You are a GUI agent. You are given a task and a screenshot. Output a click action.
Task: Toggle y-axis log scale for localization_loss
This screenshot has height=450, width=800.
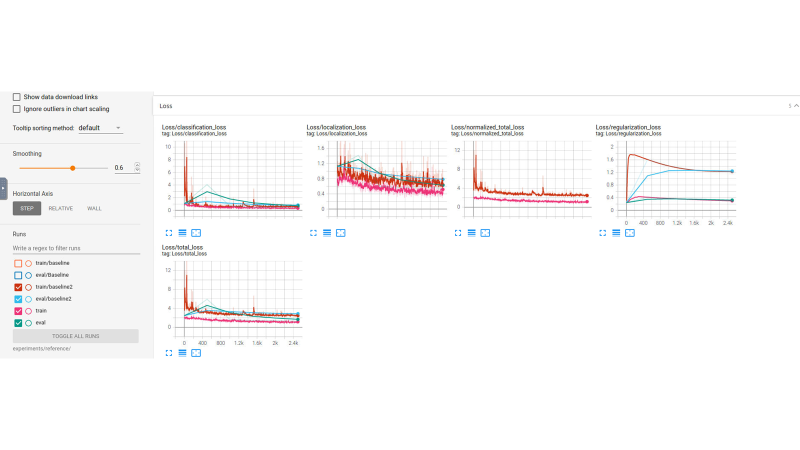327,233
